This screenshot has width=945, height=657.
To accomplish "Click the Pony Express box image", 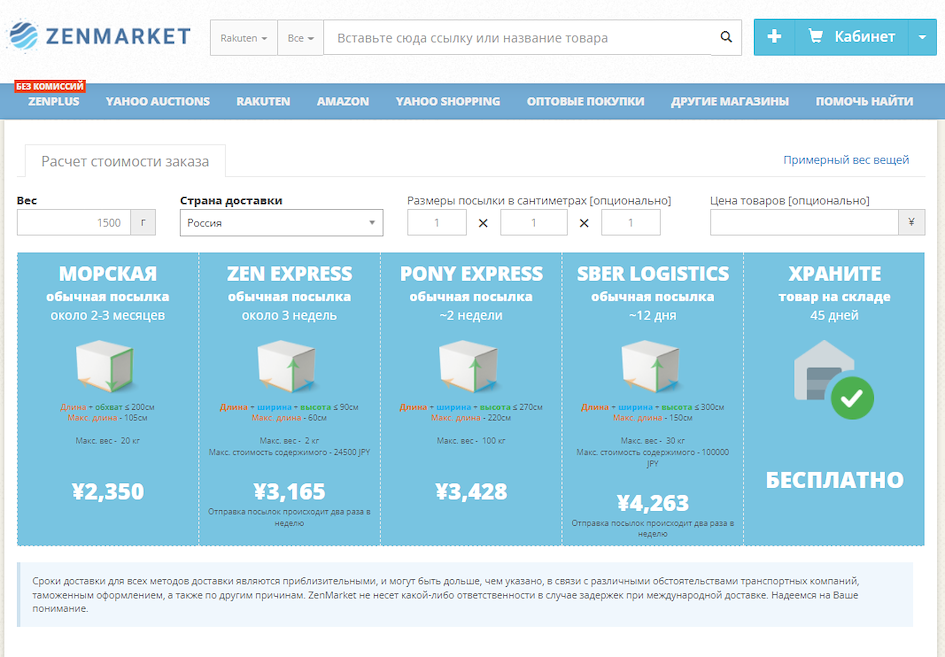I will tap(469, 366).
